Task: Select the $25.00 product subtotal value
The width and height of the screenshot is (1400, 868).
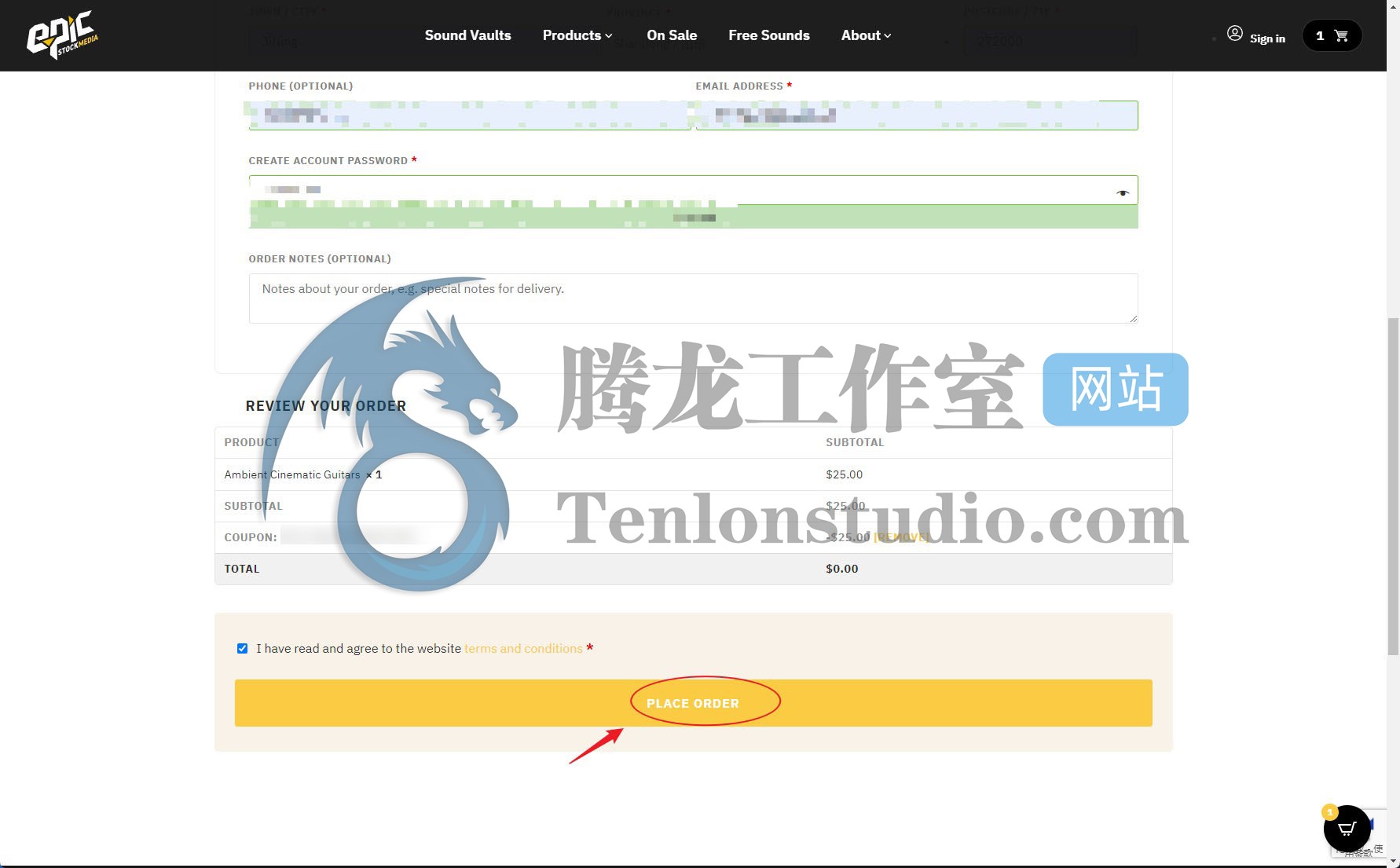Action: [844, 474]
